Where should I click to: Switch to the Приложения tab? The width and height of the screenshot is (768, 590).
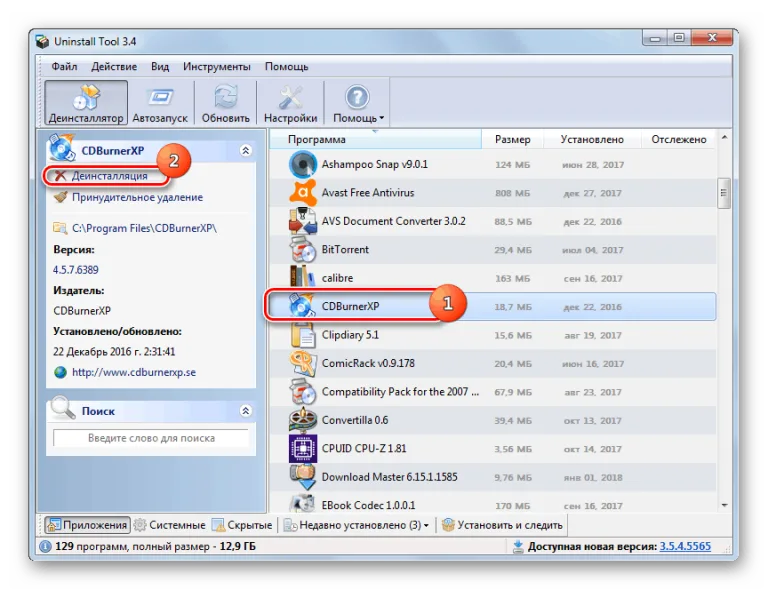pyautogui.click(x=87, y=525)
